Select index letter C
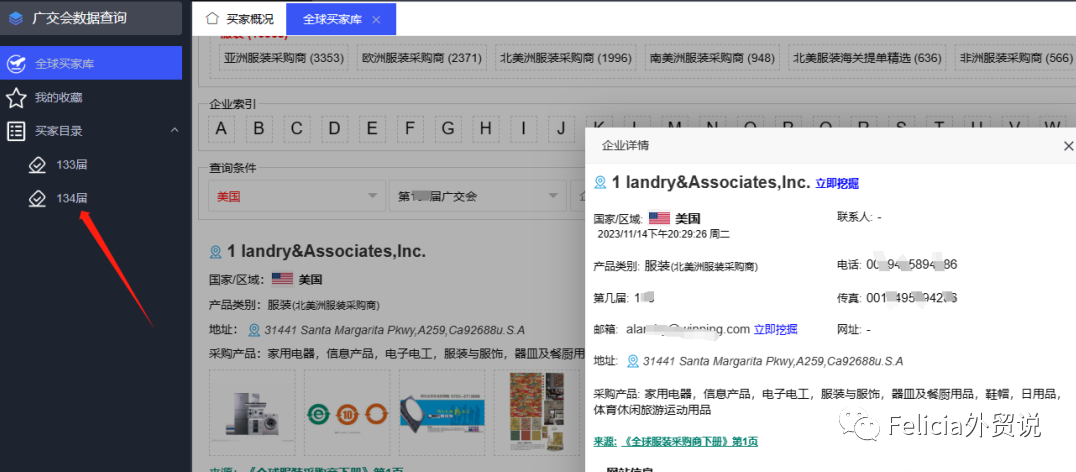1076x472 pixels. [296, 128]
